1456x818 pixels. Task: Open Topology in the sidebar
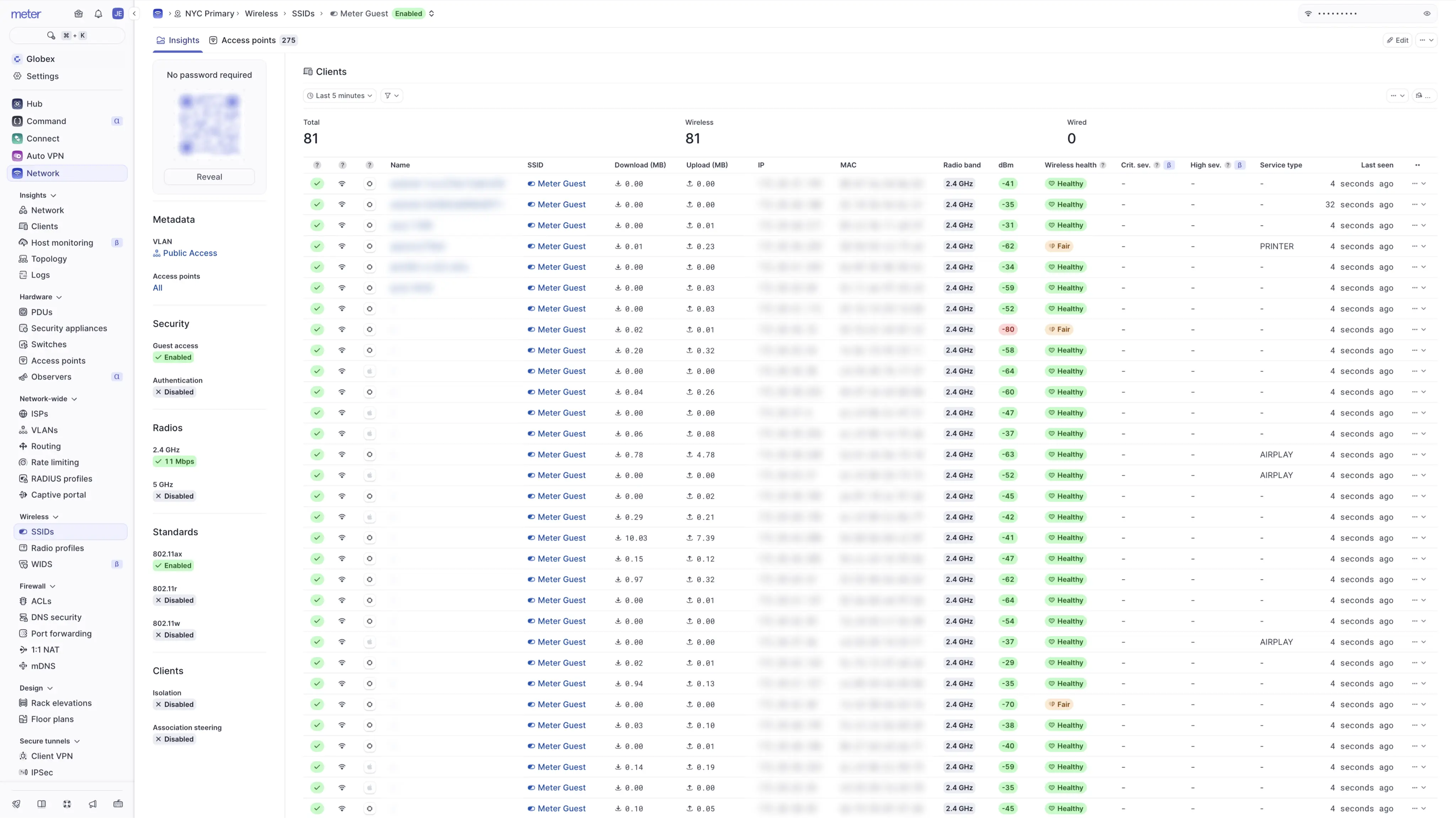tap(49, 259)
